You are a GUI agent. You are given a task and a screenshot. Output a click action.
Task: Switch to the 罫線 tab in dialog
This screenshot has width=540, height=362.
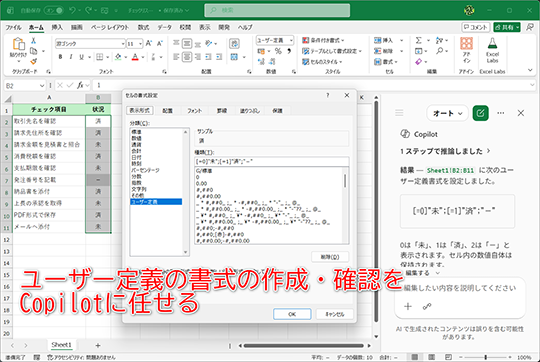point(222,111)
